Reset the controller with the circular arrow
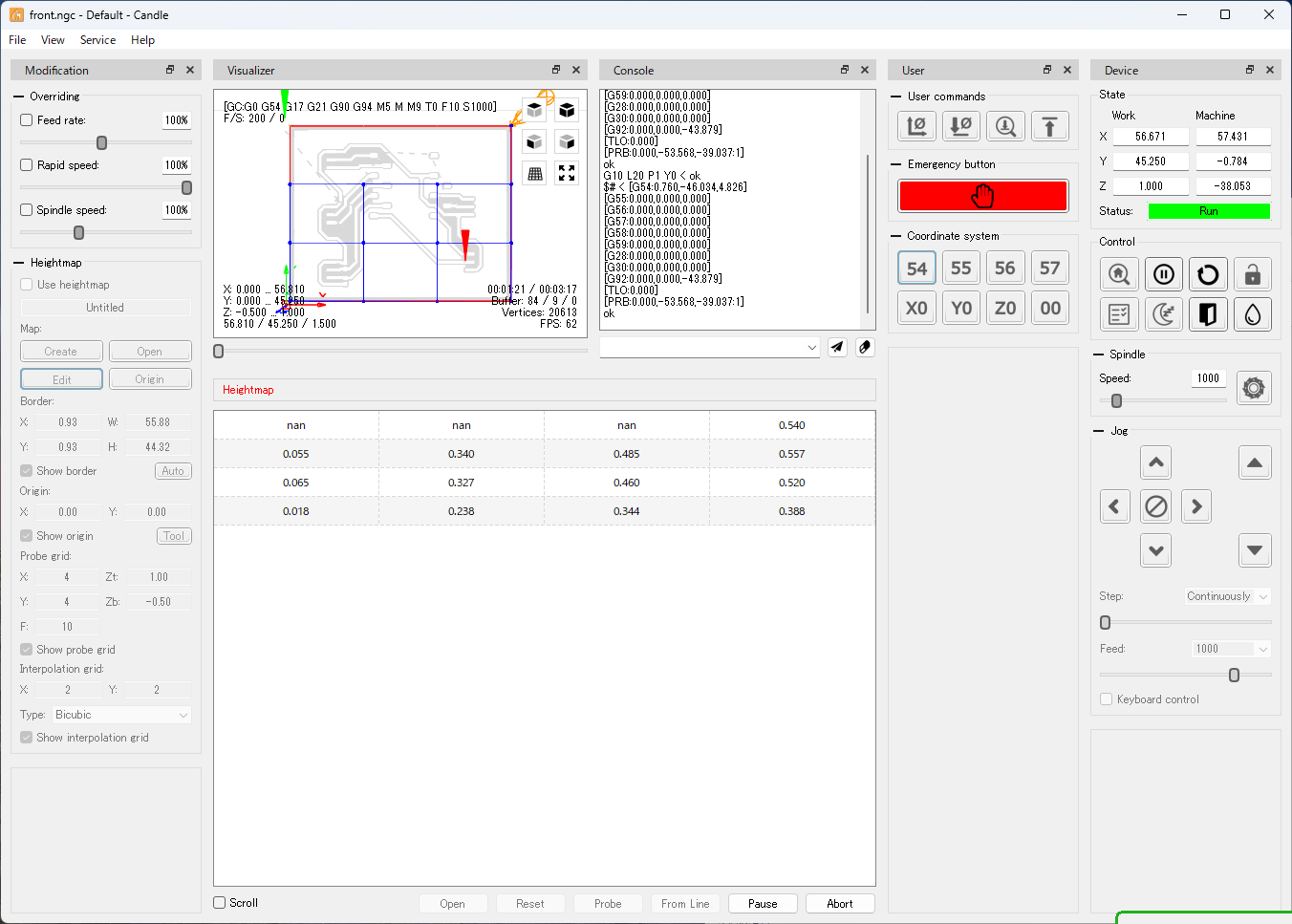Viewport: 1292px width, 924px height. (1208, 274)
